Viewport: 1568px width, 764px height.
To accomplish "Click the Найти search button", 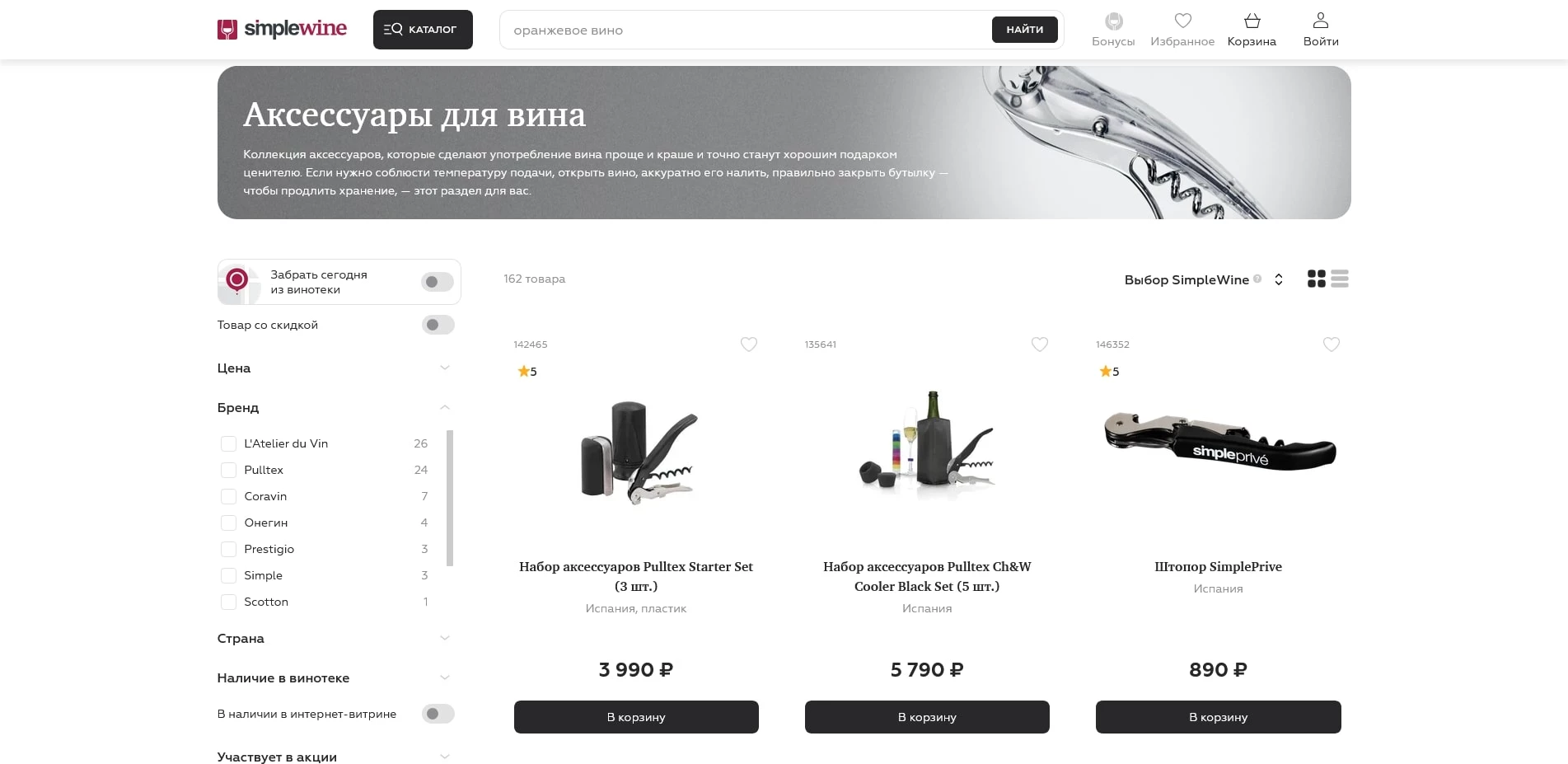I will click(x=1024, y=30).
